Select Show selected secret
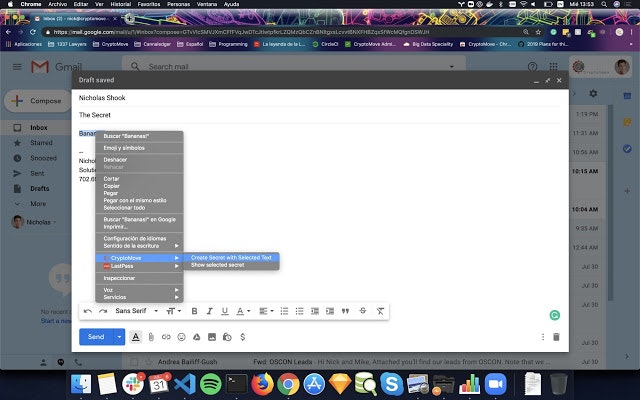Screen dimensions: 640x400 (x=231, y=265)
